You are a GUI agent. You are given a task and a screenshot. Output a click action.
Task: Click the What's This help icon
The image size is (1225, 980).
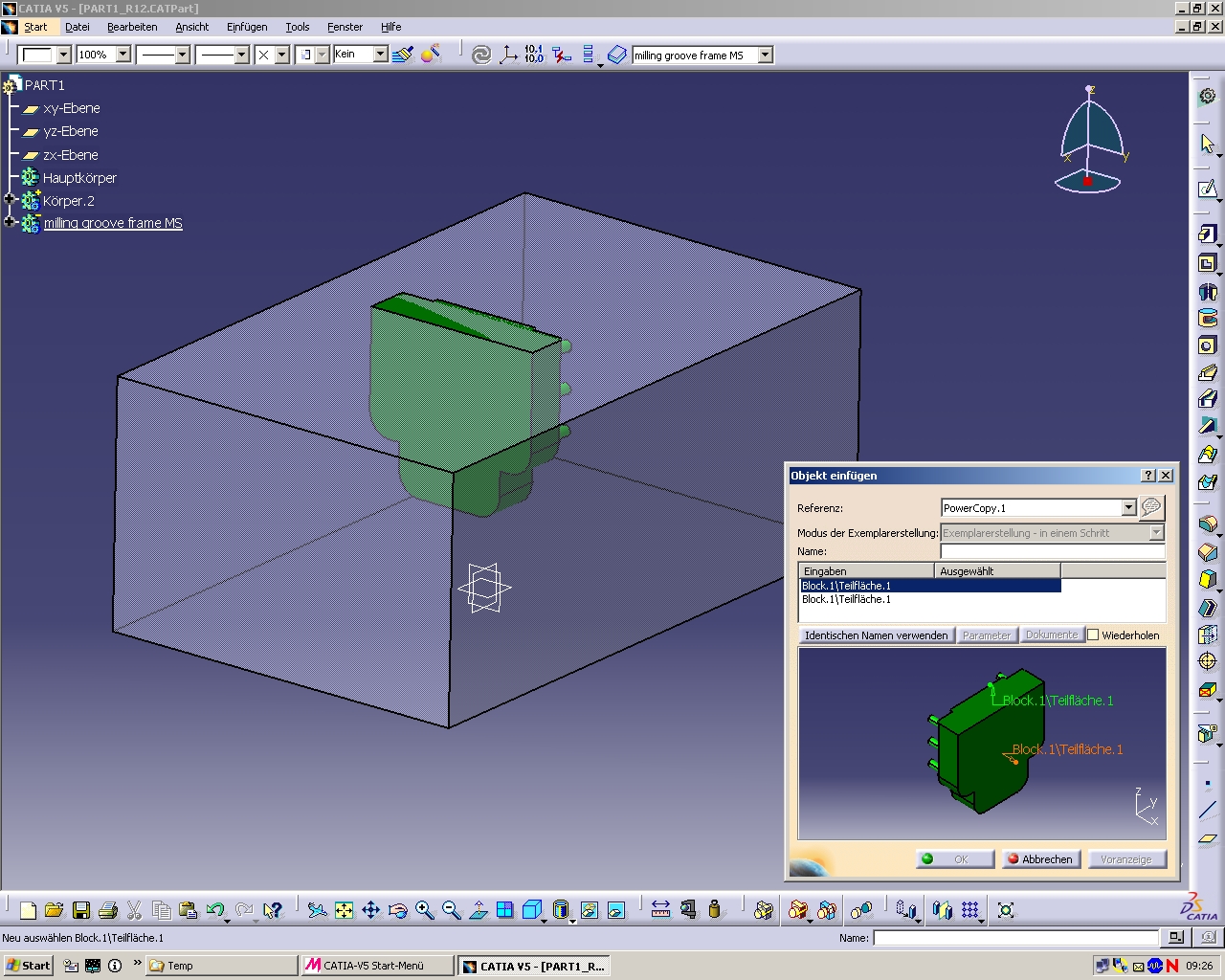point(273,910)
